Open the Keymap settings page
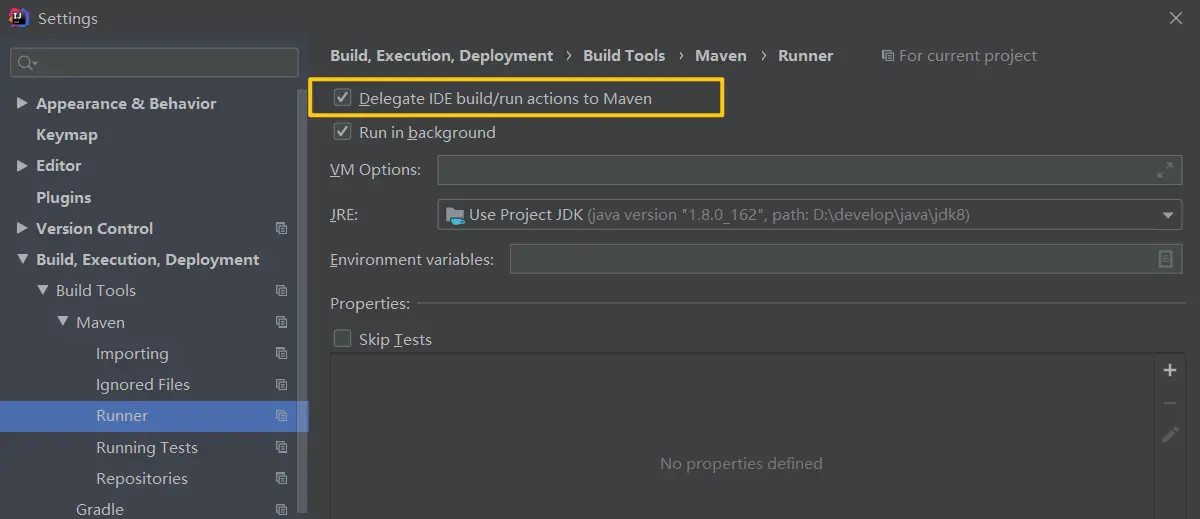 (x=67, y=135)
